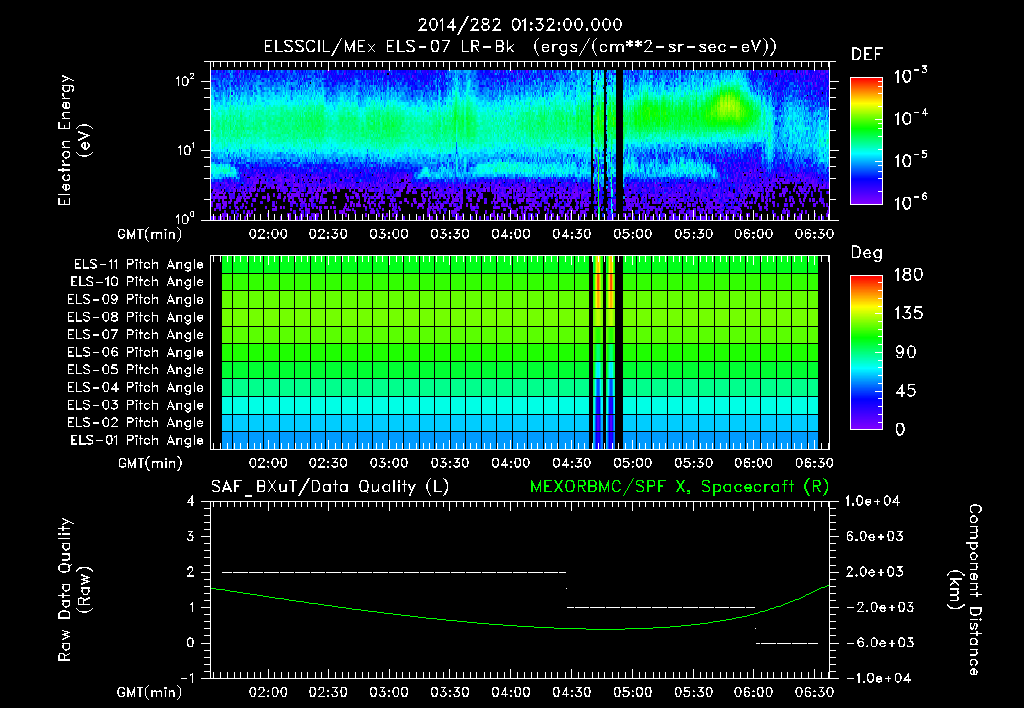Click the green MEXORBMC/SPF X, Spacecraft (R) legend

pyautogui.click(x=679, y=487)
